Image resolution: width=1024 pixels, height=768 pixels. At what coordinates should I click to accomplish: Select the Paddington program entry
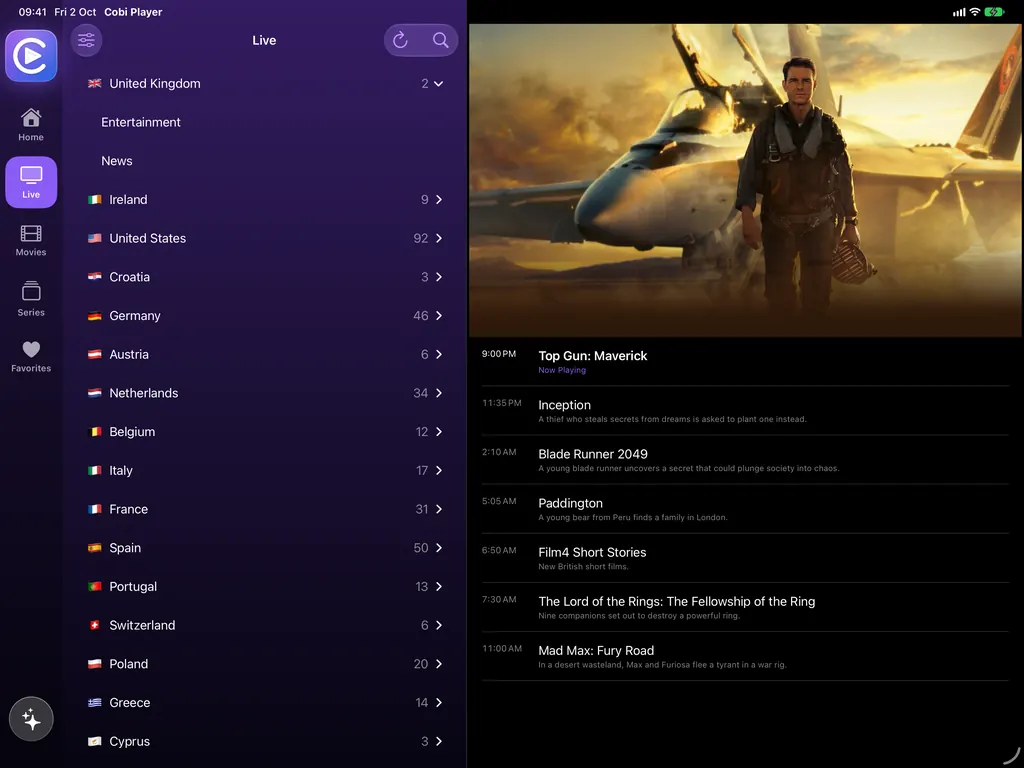(745, 509)
